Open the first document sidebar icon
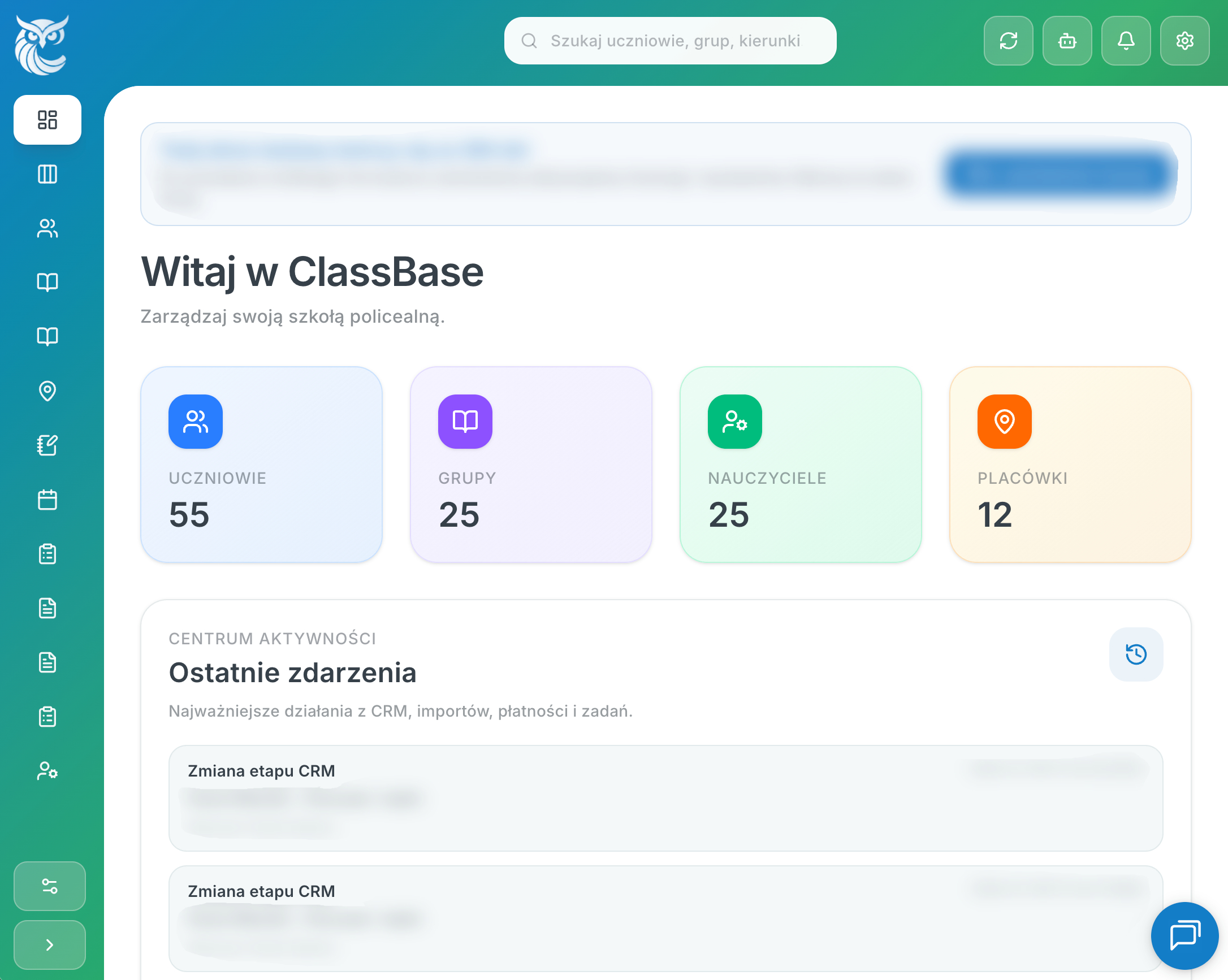The image size is (1228, 980). tap(47, 608)
